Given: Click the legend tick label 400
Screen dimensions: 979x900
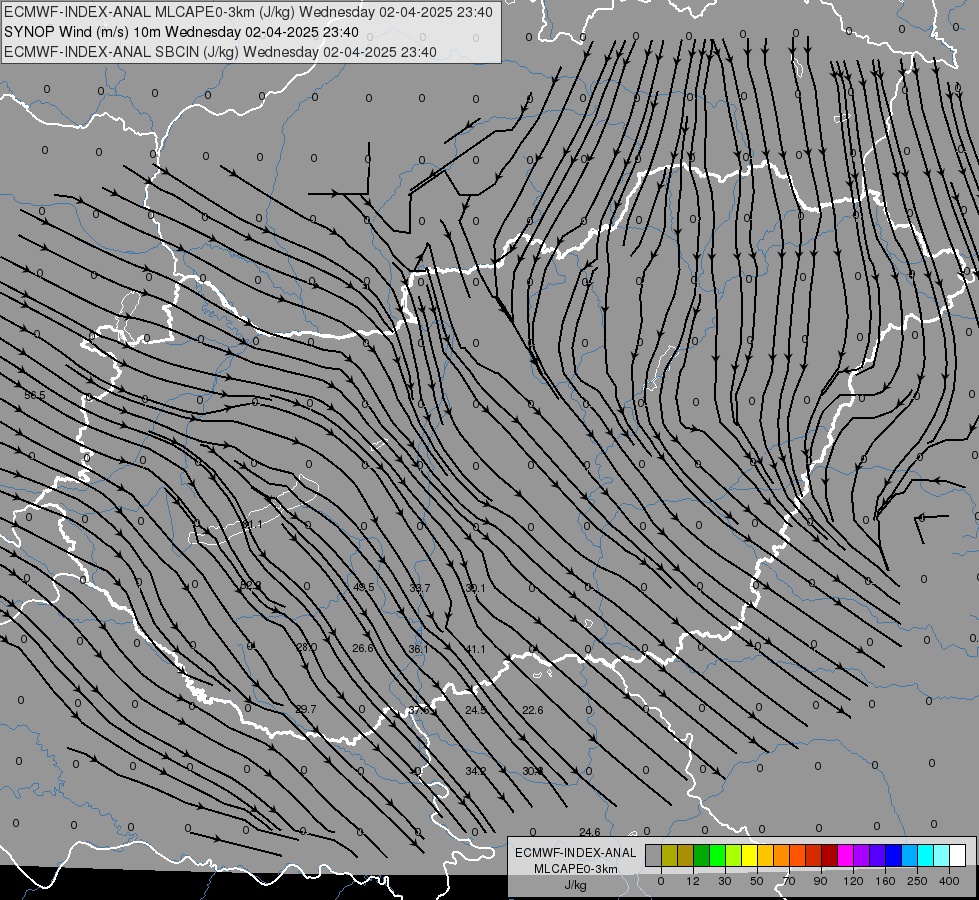Looking at the screenshot, I should click(949, 881).
